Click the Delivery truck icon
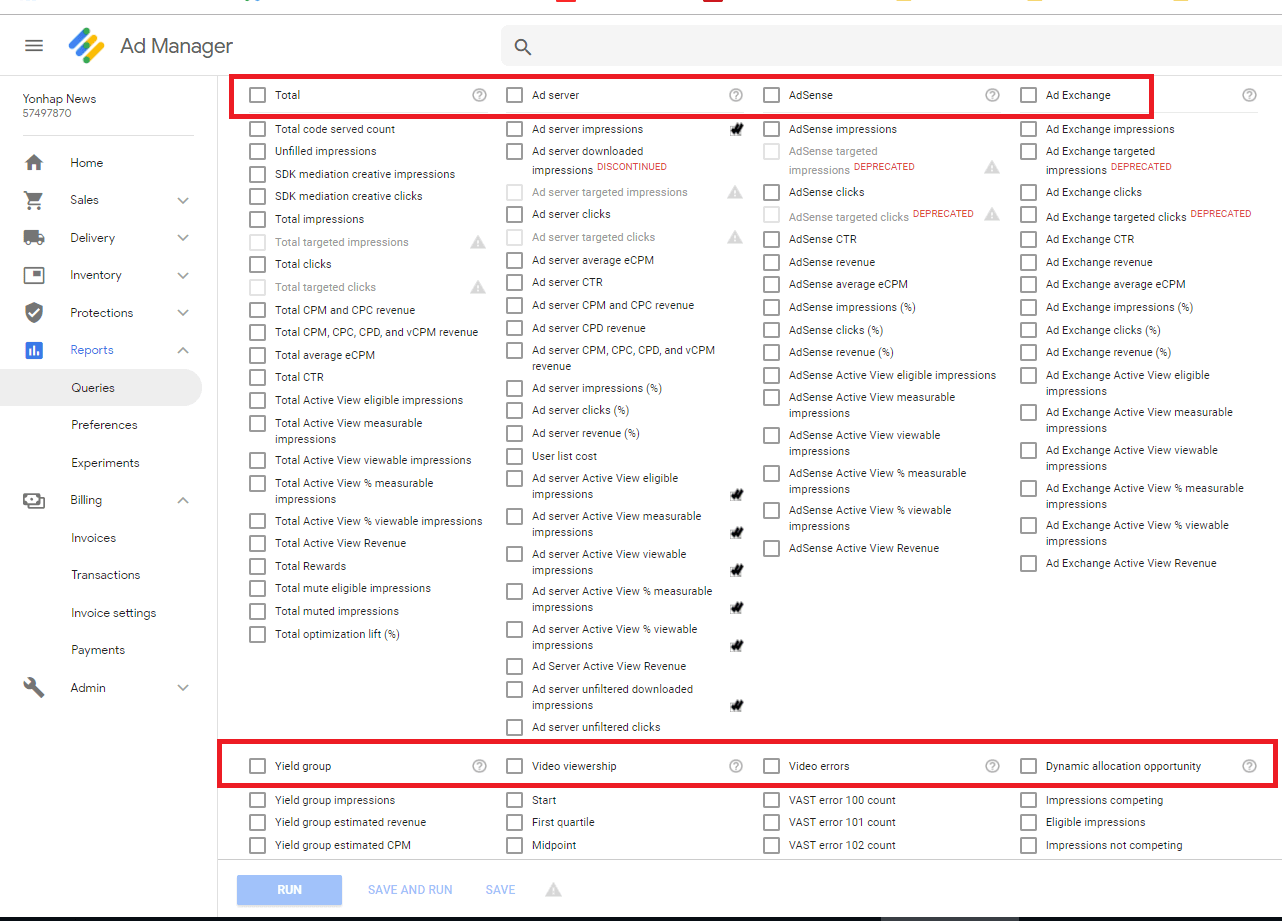This screenshot has width=1282, height=921. pos(34,238)
